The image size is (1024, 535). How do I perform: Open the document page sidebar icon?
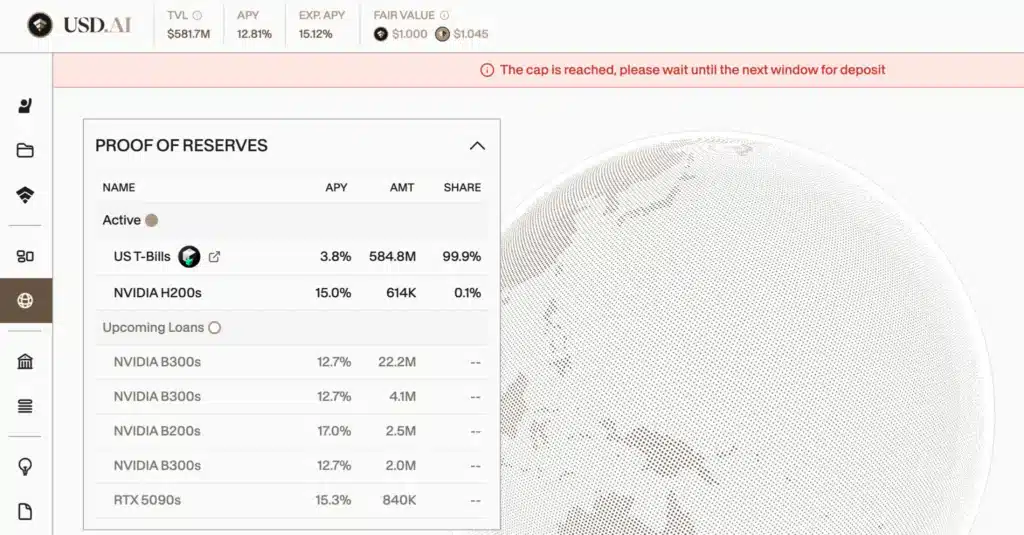25,511
